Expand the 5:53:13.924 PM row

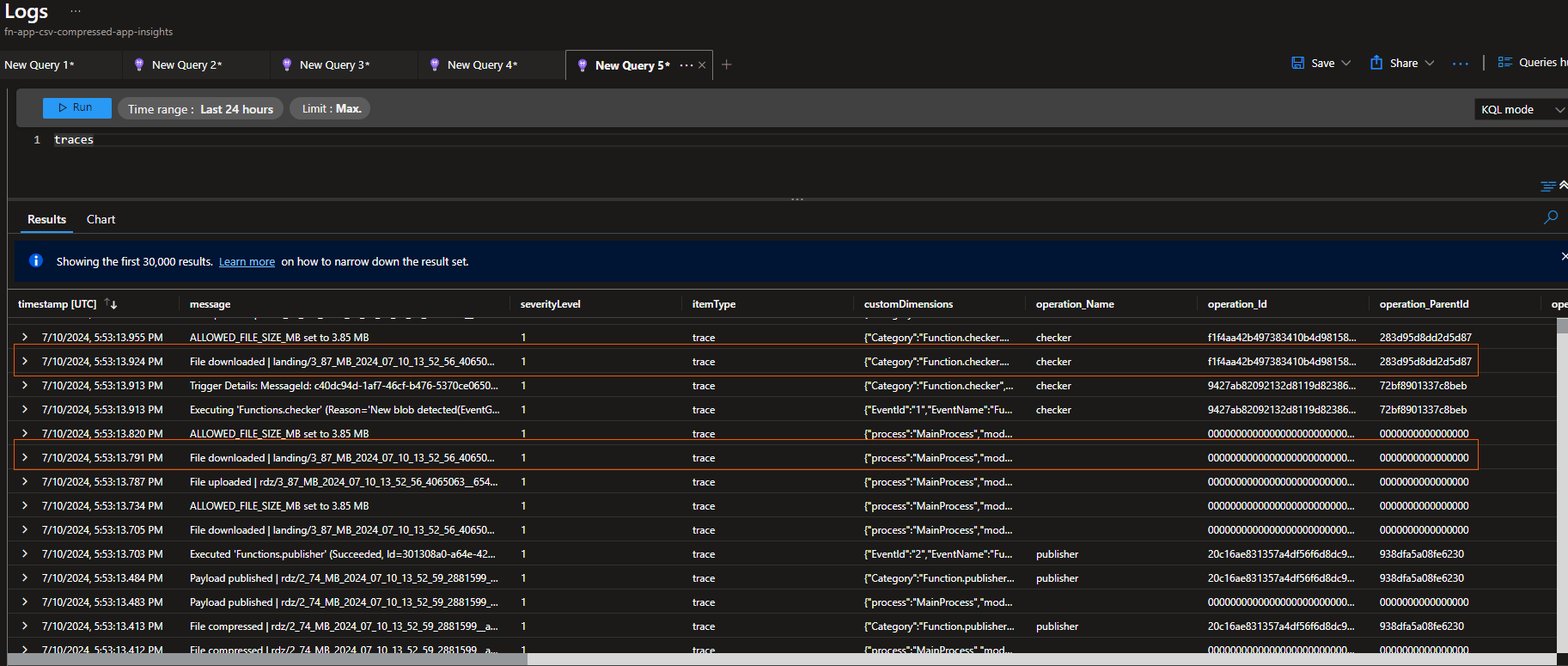[x=25, y=361]
